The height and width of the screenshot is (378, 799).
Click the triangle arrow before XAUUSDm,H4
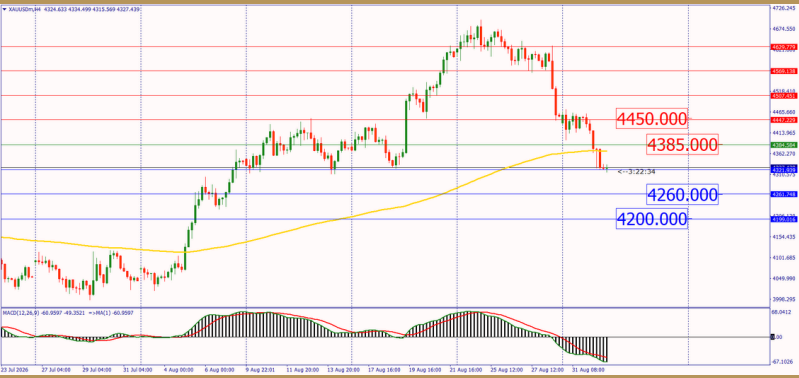(x=4, y=9)
